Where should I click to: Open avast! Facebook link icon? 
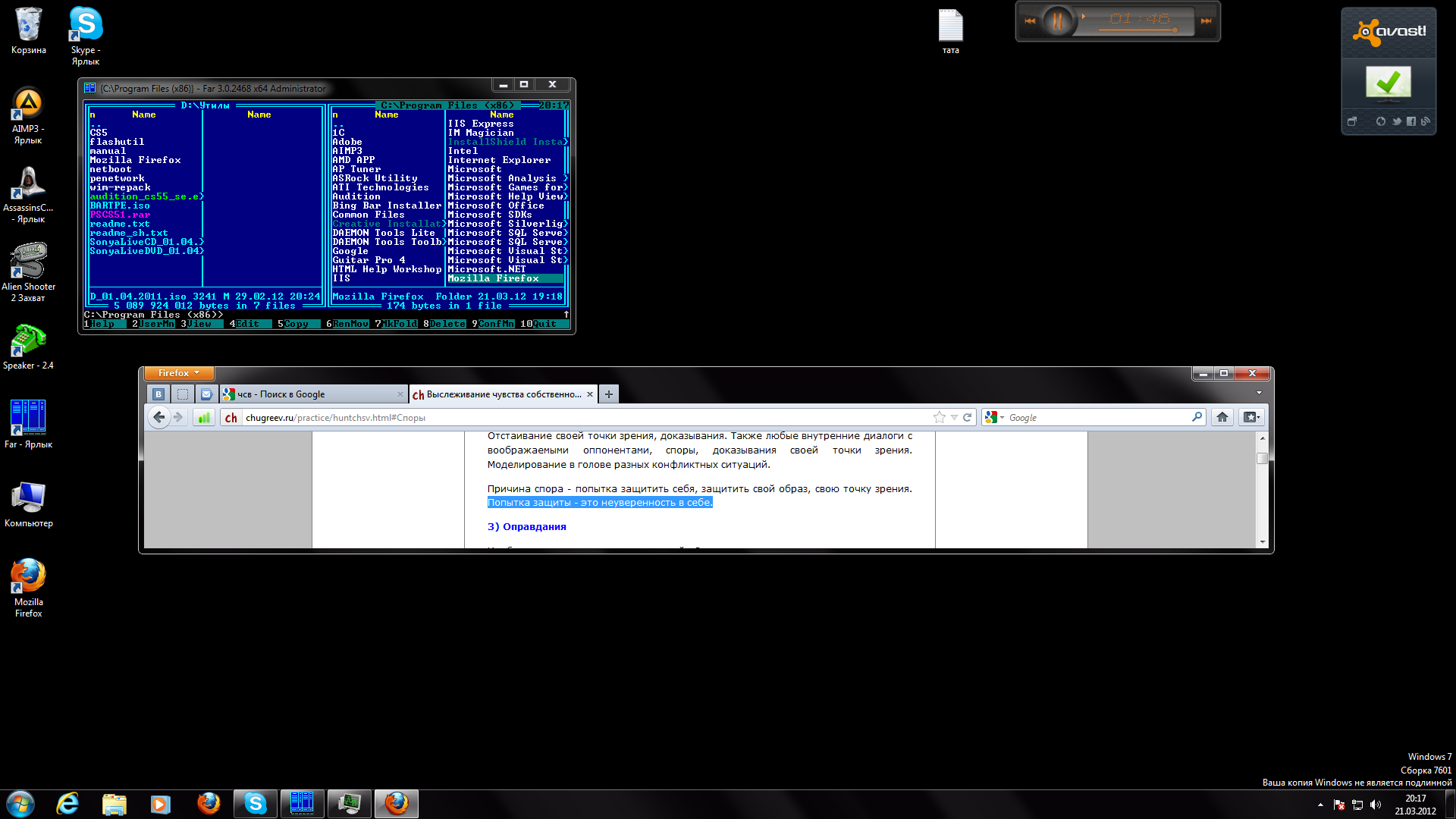(1410, 121)
